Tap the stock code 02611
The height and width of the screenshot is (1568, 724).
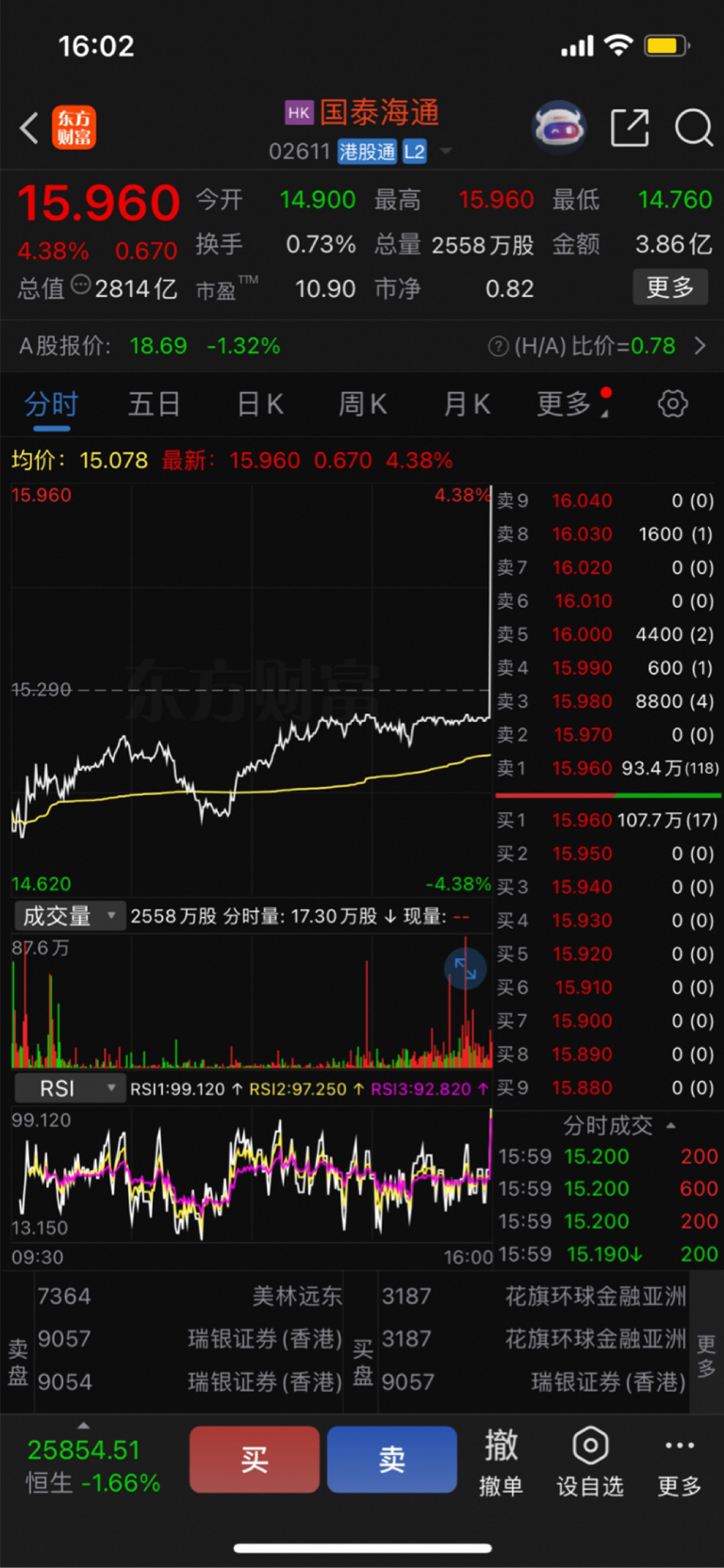click(299, 152)
